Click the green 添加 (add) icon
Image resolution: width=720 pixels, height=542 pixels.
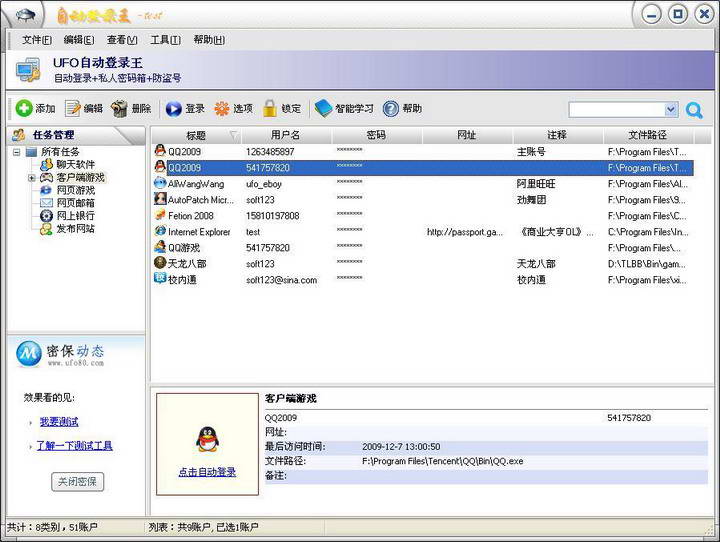(24, 108)
